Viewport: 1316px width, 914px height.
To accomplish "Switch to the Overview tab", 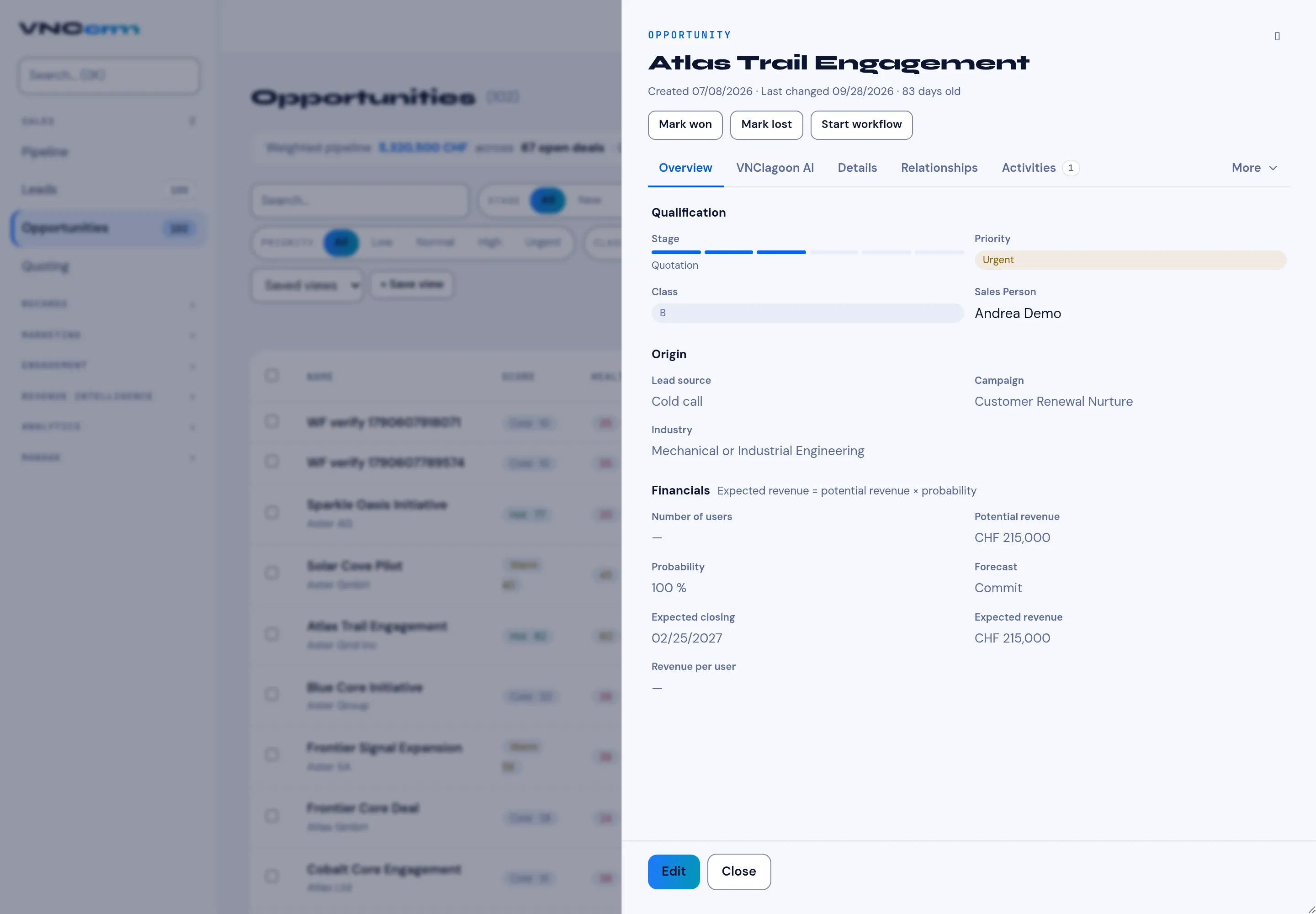I will click(x=685, y=168).
